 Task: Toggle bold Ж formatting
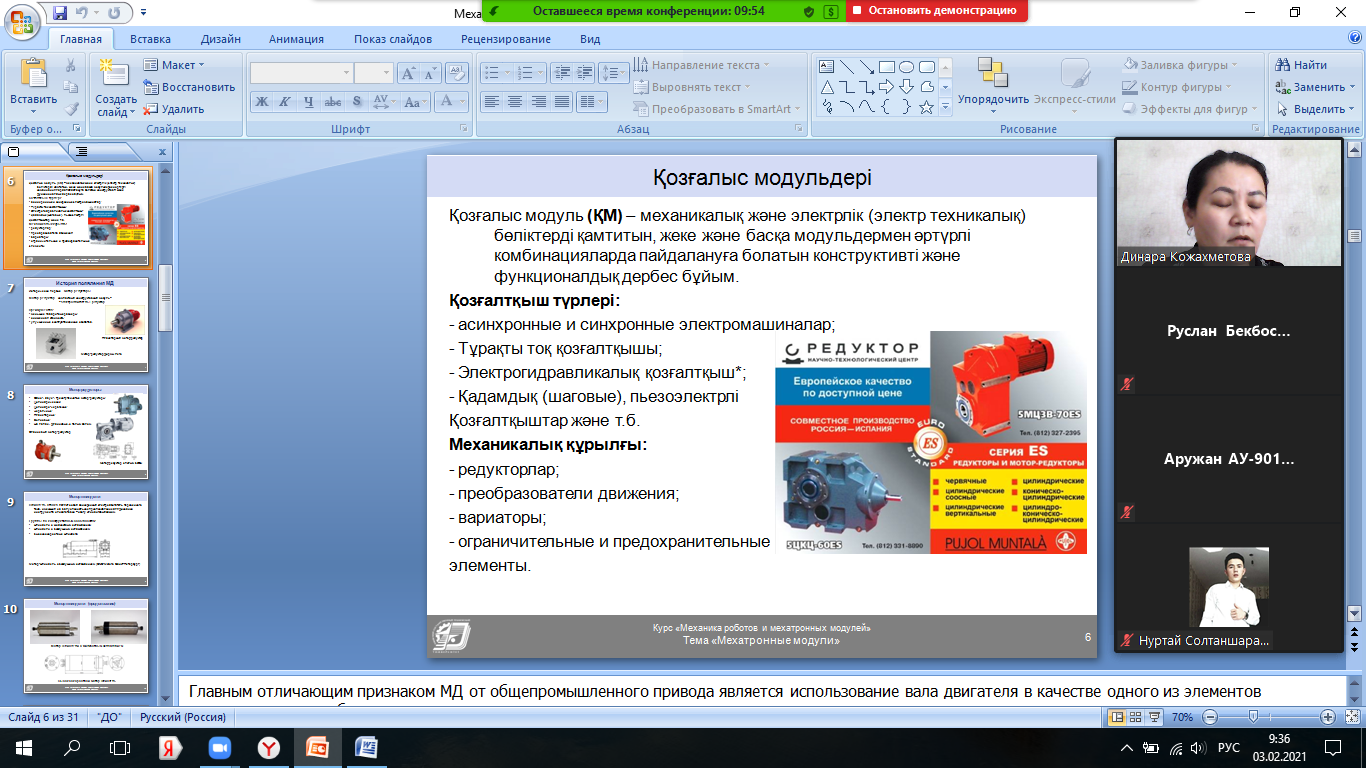click(262, 101)
